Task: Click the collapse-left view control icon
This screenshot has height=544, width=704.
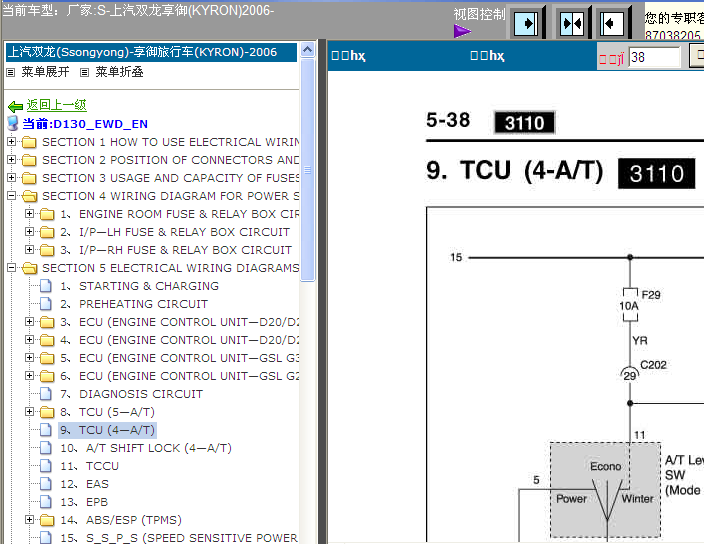Action: coord(612,23)
